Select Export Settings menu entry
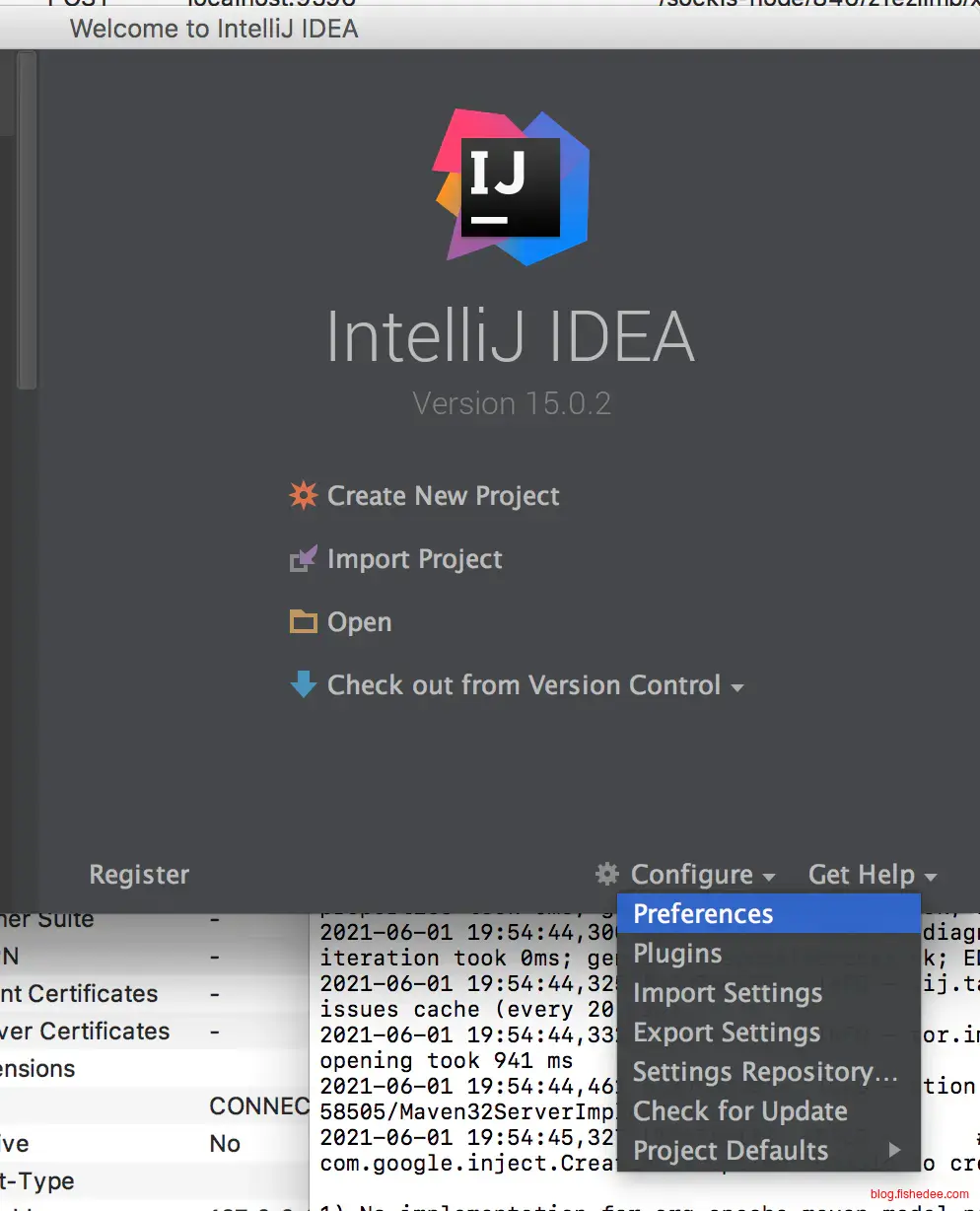The height and width of the screenshot is (1211, 980). click(727, 1033)
